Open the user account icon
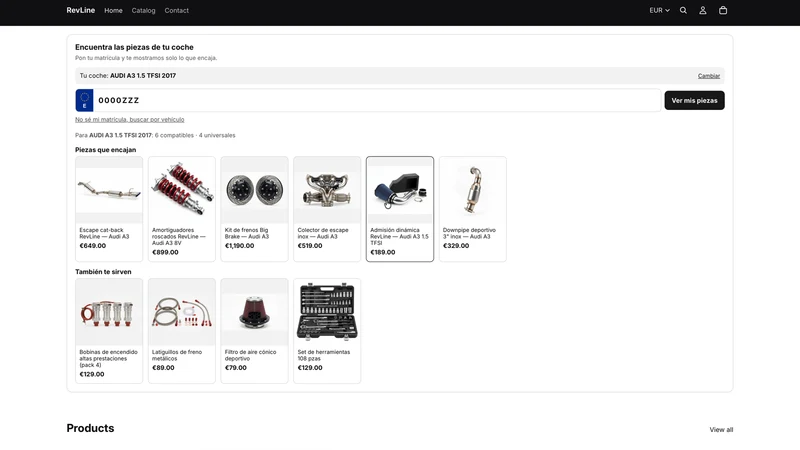This screenshot has height=450, width=800. click(703, 10)
